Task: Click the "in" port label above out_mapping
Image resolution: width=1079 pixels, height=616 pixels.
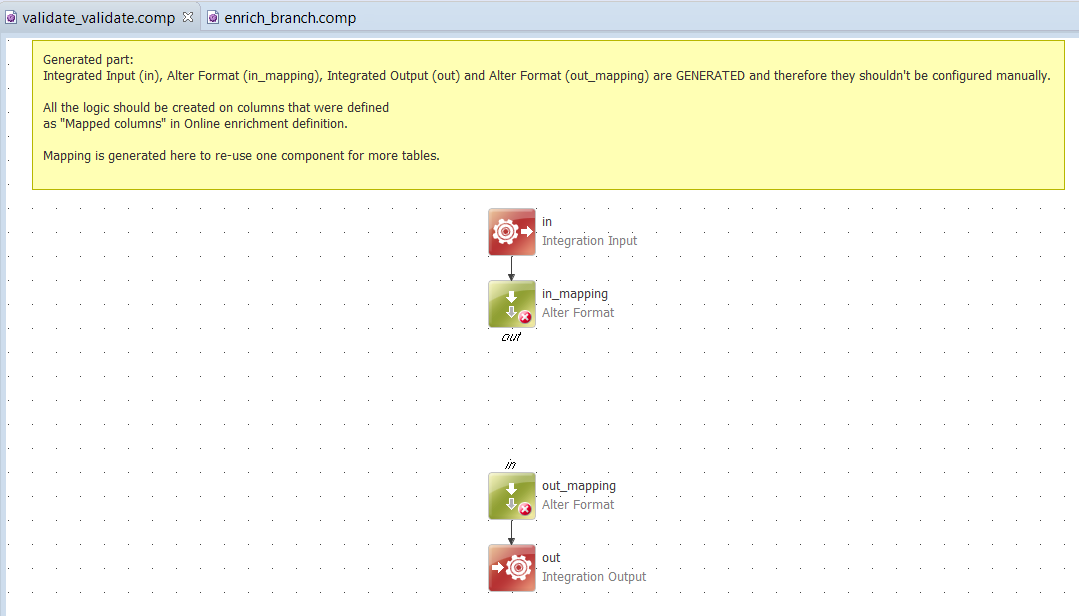Action: [510, 462]
